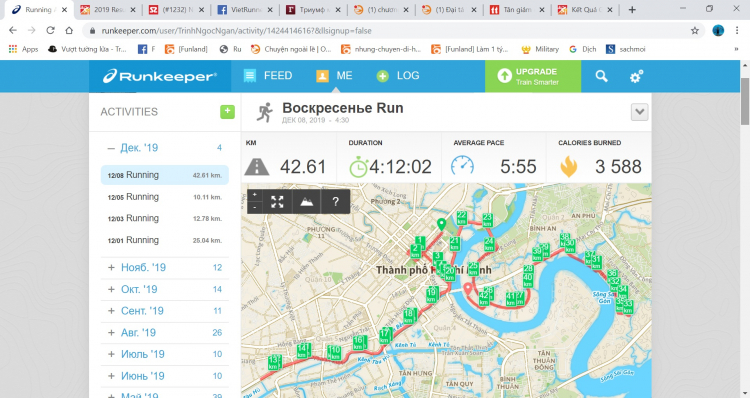Open the Vượt tường lửa bookmark
Image resolution: width=750 pixels, height=398 pixels.
coord(88,49)
